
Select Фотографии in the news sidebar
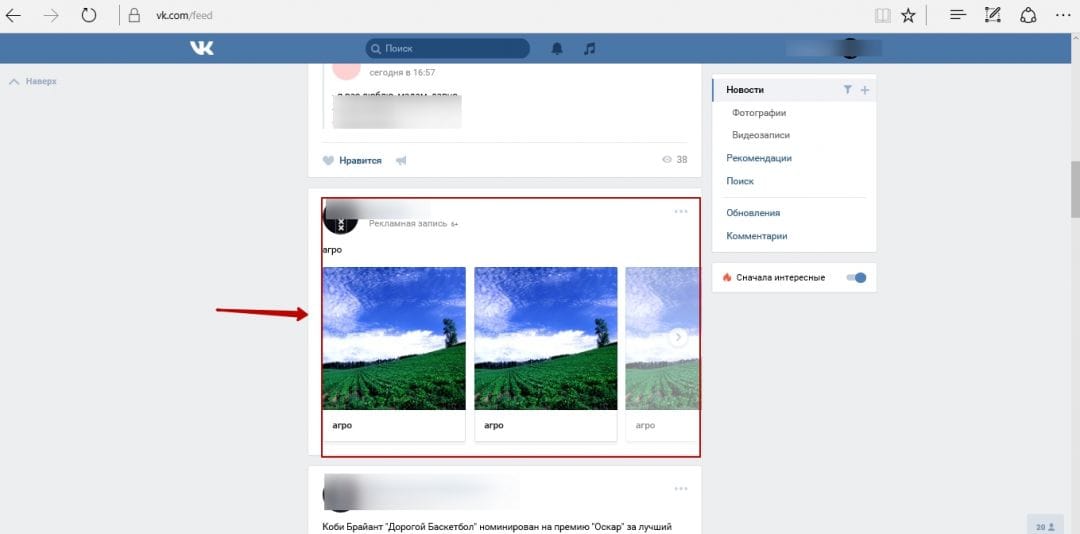(x=759, y=113)
